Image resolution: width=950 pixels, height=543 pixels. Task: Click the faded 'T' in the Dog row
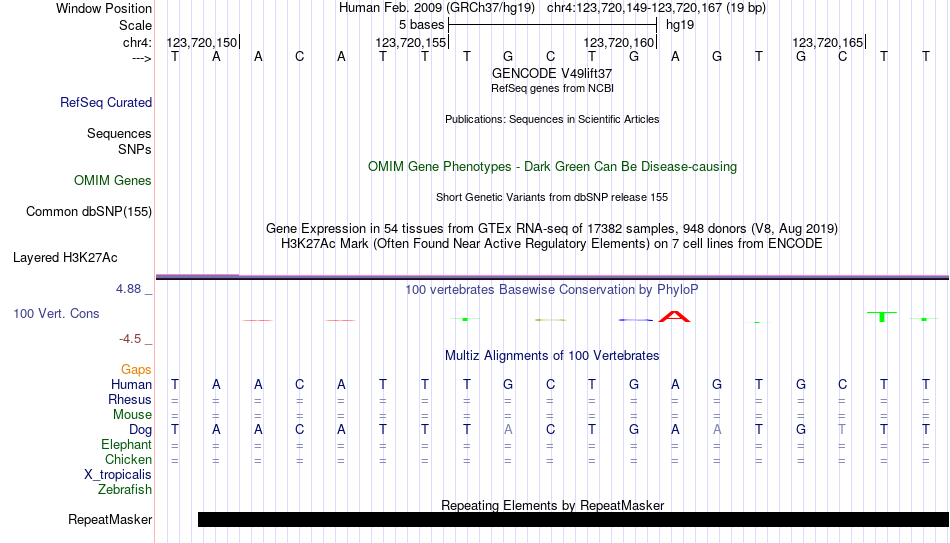pos(842,430)
